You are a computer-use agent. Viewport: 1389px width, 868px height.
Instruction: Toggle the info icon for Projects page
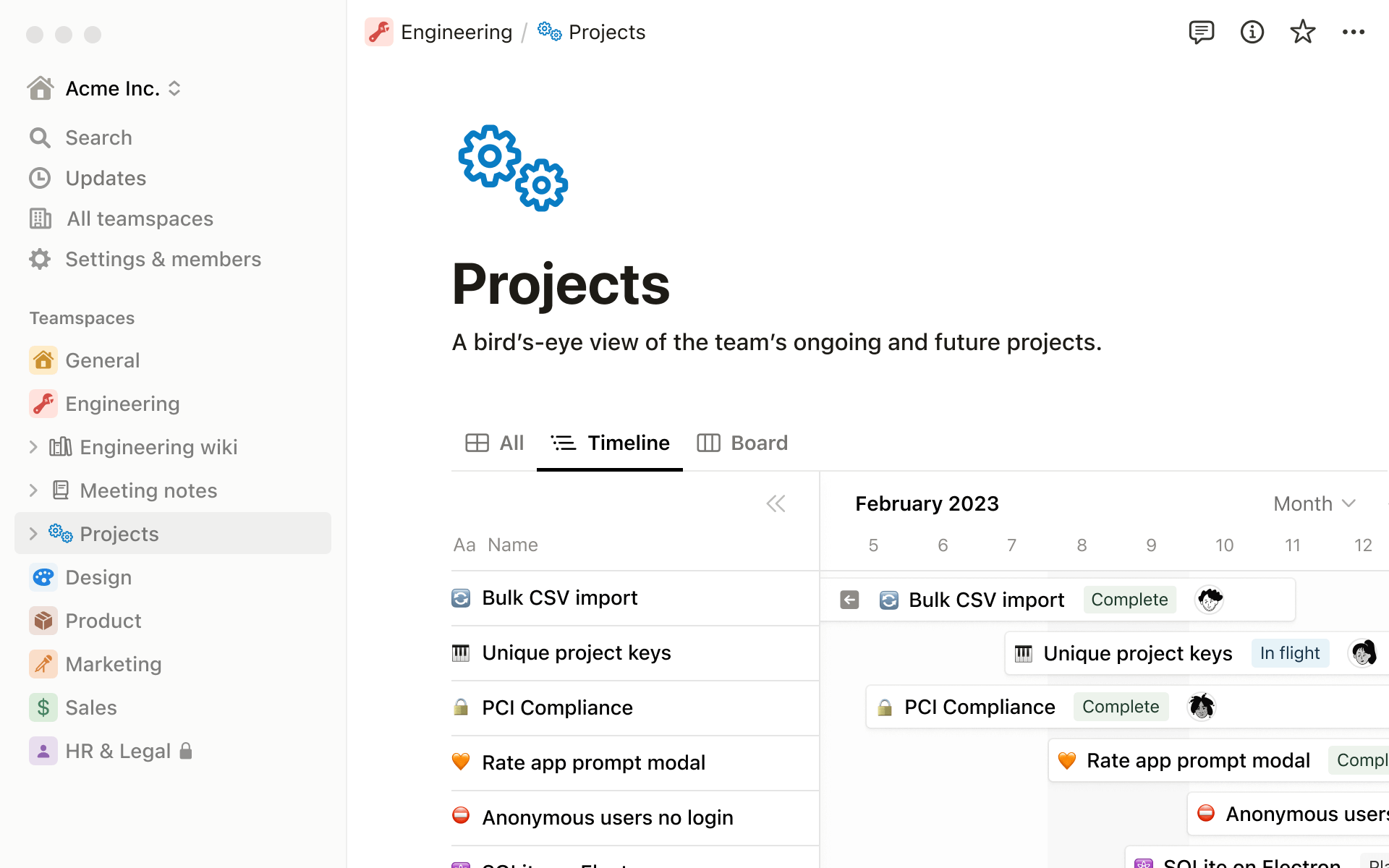click(x=1252, y=32)
